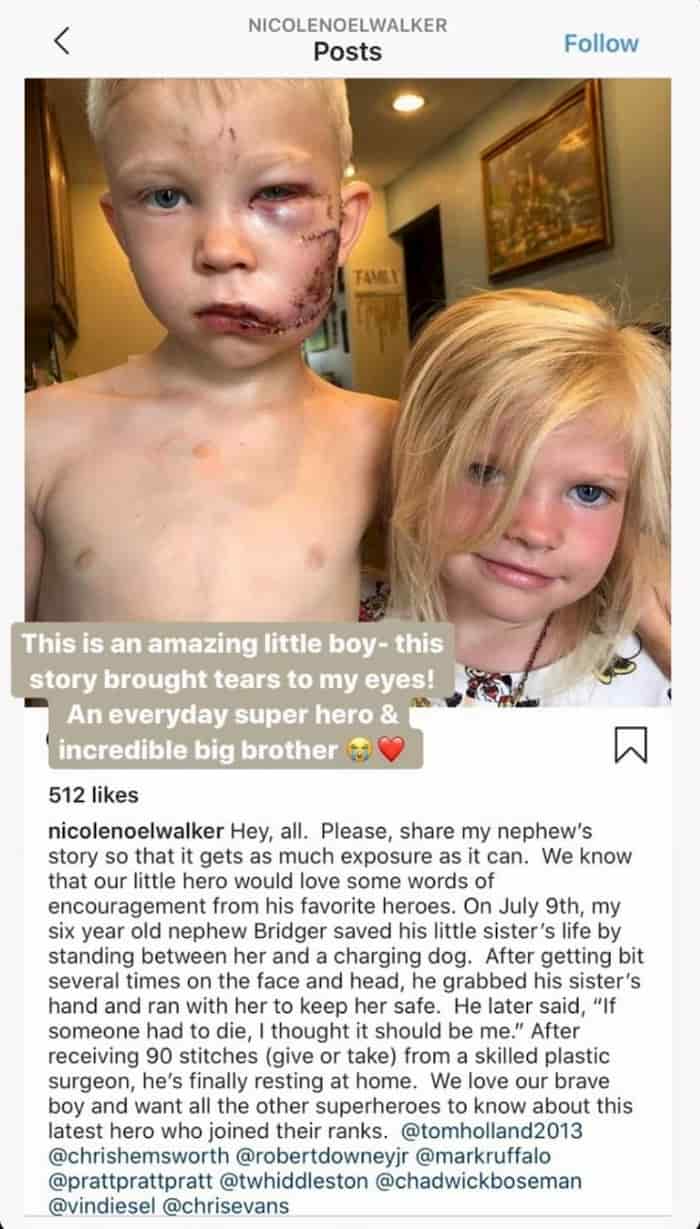Tap the 'amazing little boy' story text overlay
Image resolution: width=700 pixels, height=1229 pixels.
pyautogui.click(x=230, y=696)
